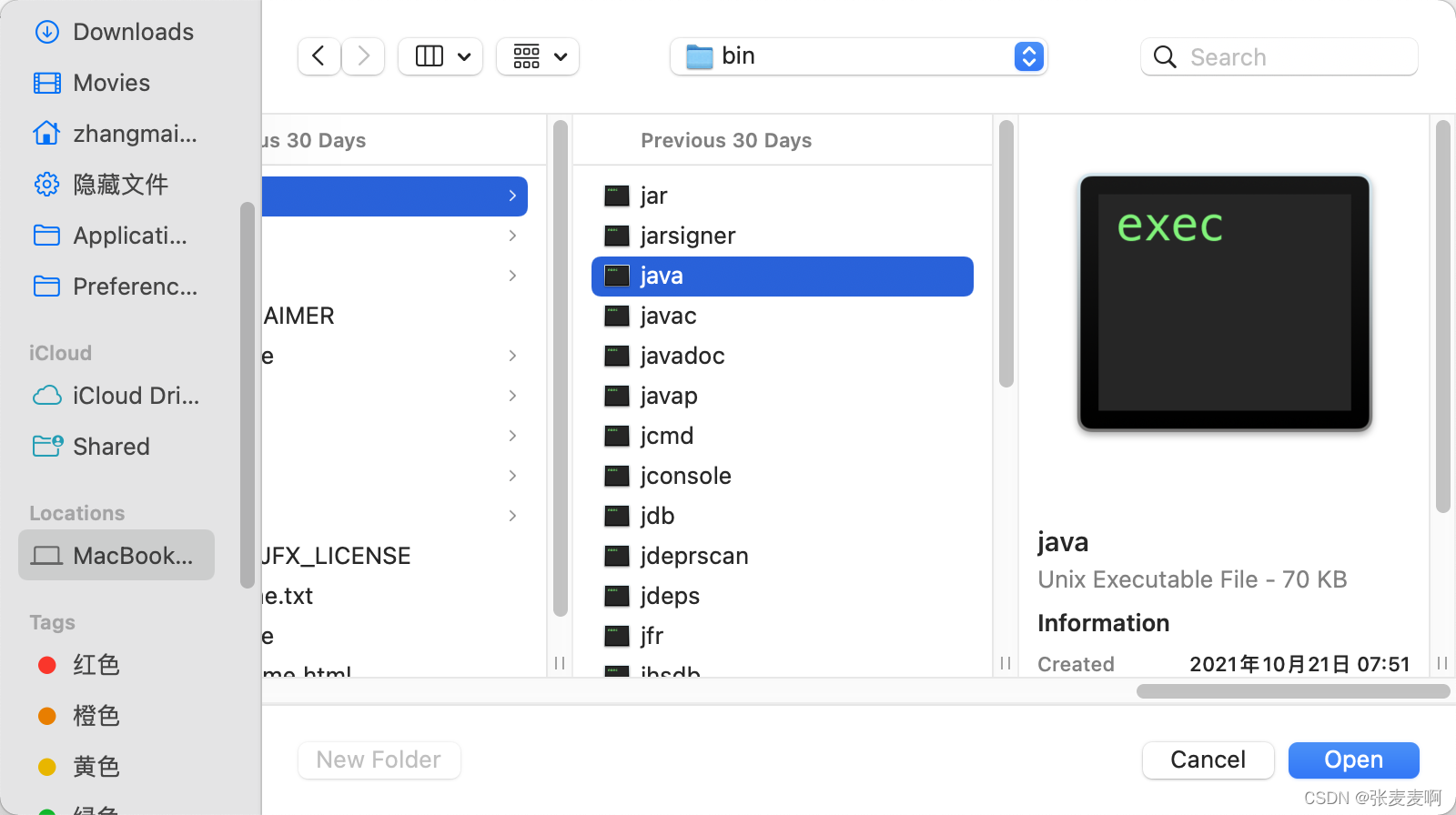
Task: Select the jcmd file
Action: (x=783, y=436)
